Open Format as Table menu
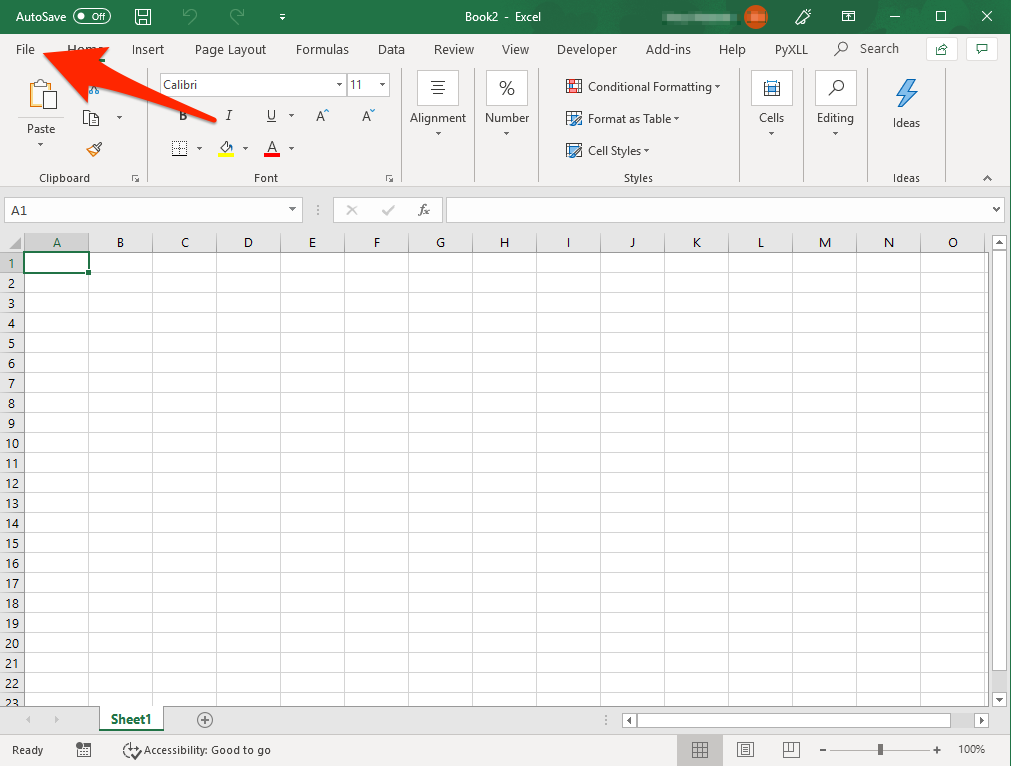The height and width of the screenshot is (766, 1011). click(x=622, y=119)
